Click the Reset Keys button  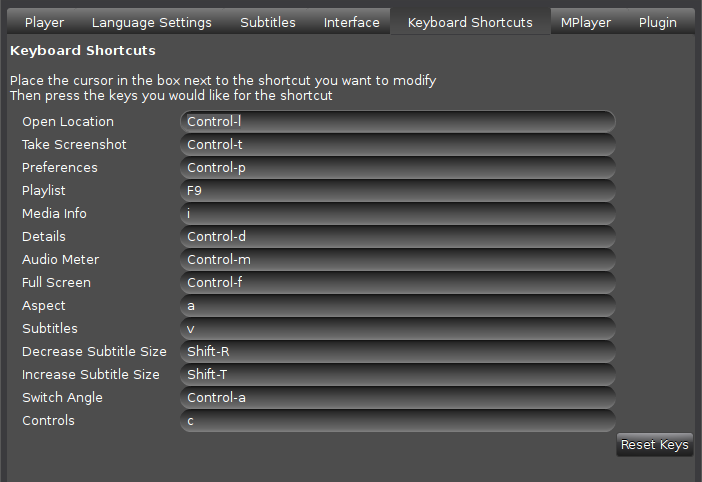(655, 444)
